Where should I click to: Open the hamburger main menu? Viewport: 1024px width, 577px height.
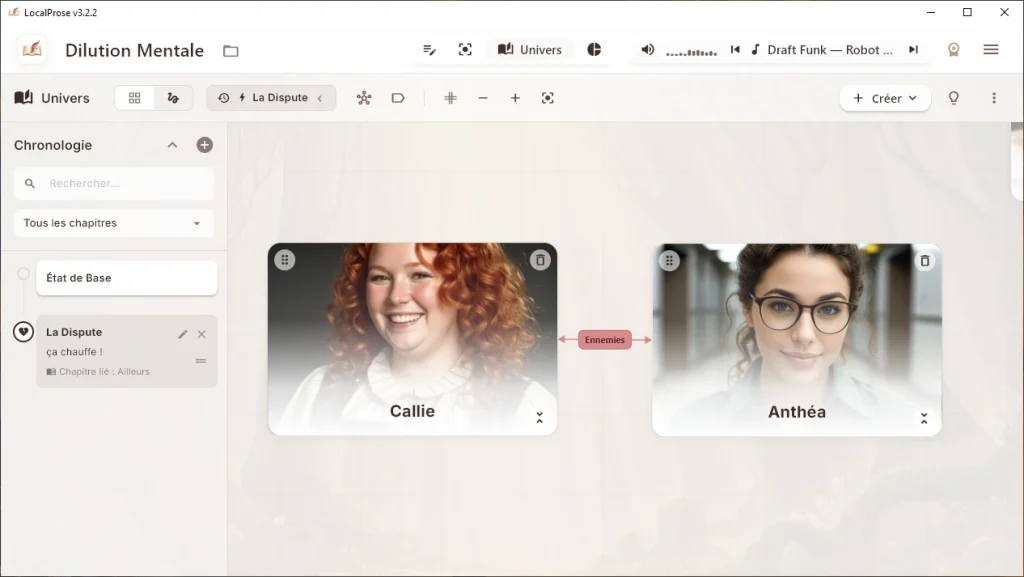pyautogui.click(x=991, y=50)
